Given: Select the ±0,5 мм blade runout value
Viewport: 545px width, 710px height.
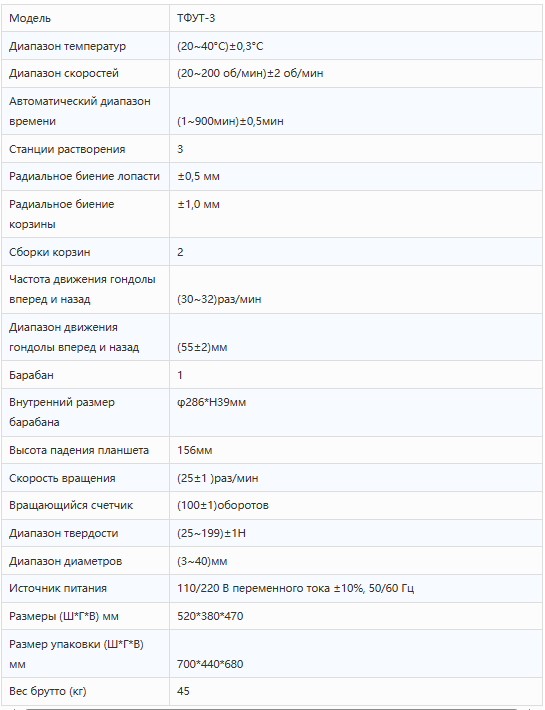Looking at the screenshot, I should tap(198, 176).
